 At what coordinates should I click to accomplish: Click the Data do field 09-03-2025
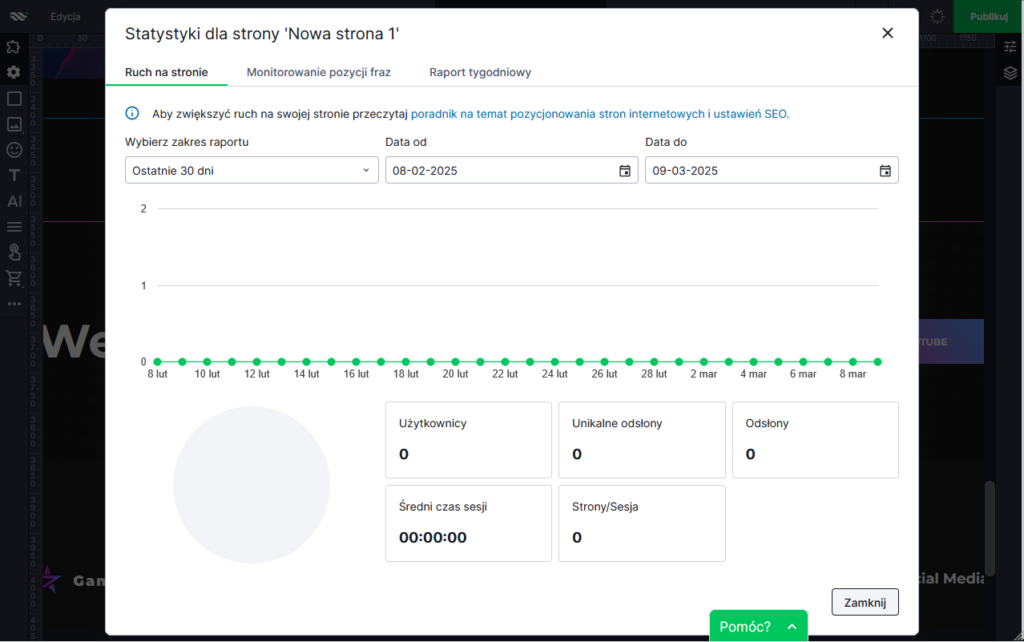771,170
